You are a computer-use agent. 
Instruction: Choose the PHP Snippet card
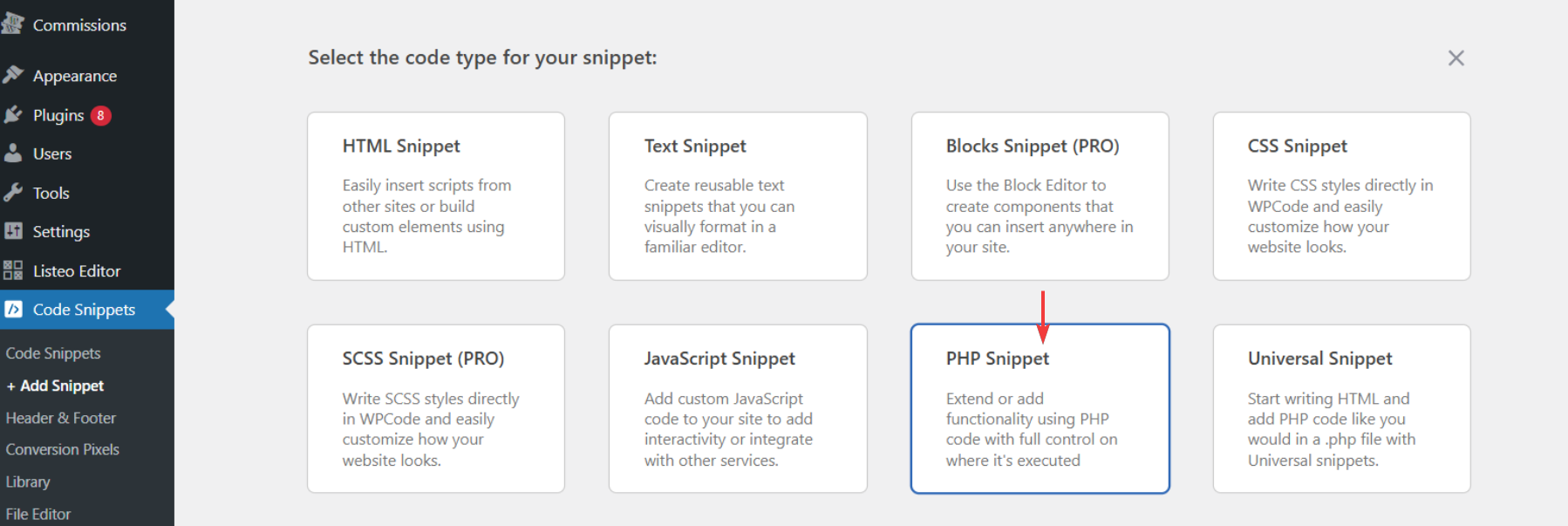pos(1040,408)
